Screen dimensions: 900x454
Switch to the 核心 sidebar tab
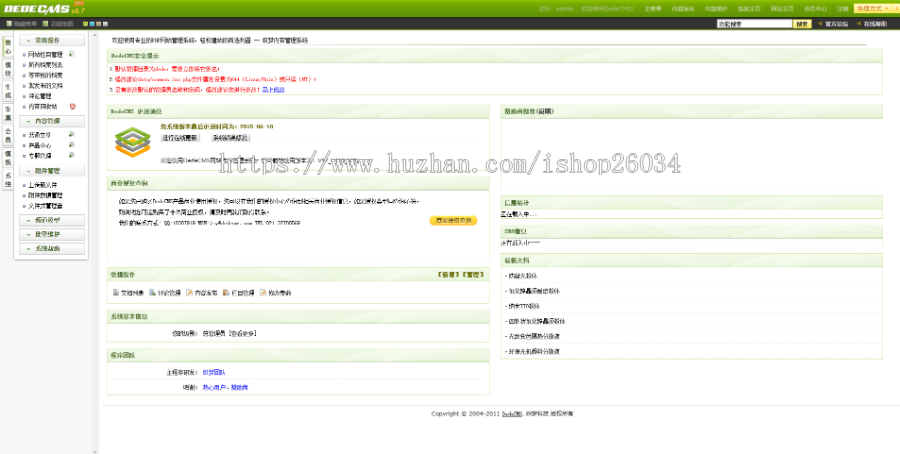pyautogui.click(x=7, y=47)
